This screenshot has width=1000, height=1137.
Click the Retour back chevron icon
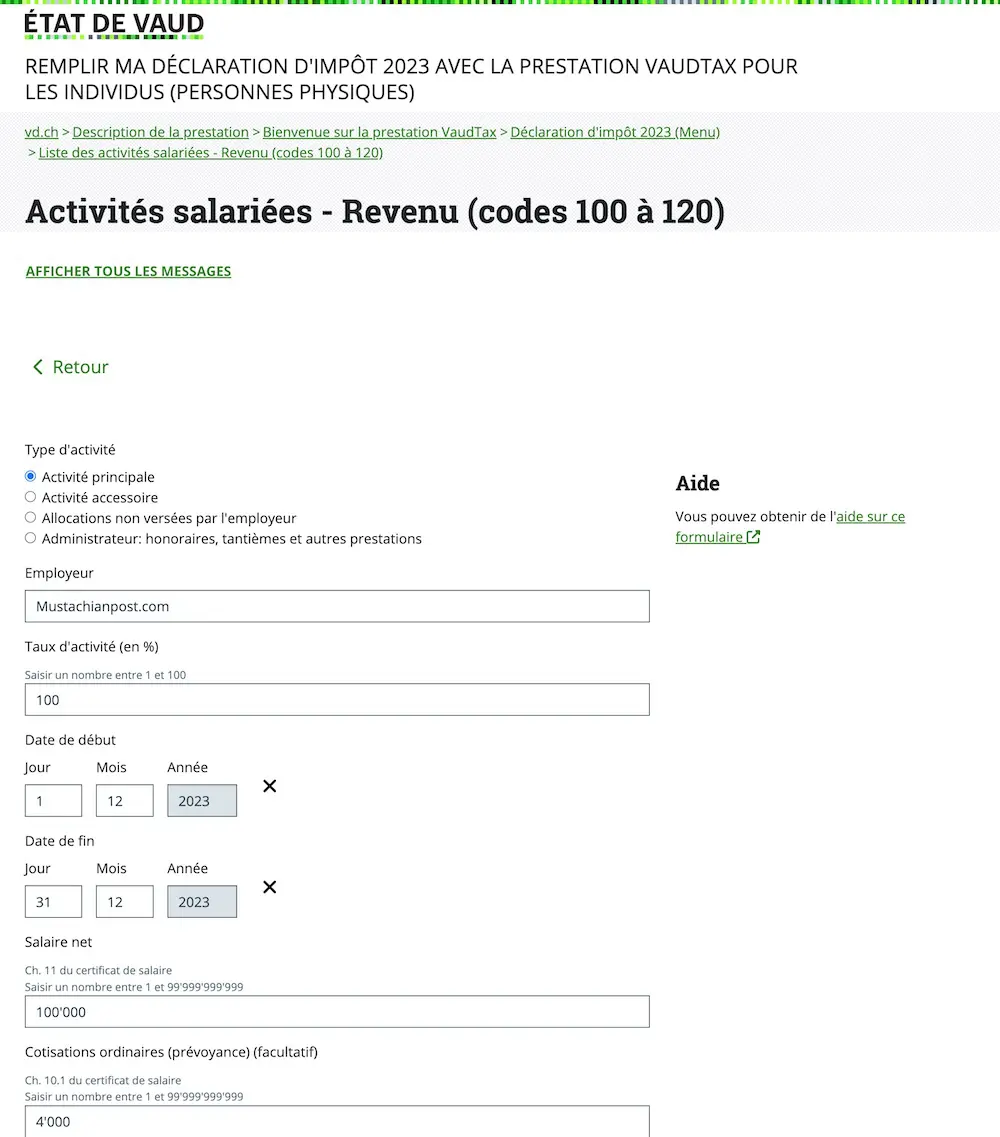point(38,367)
